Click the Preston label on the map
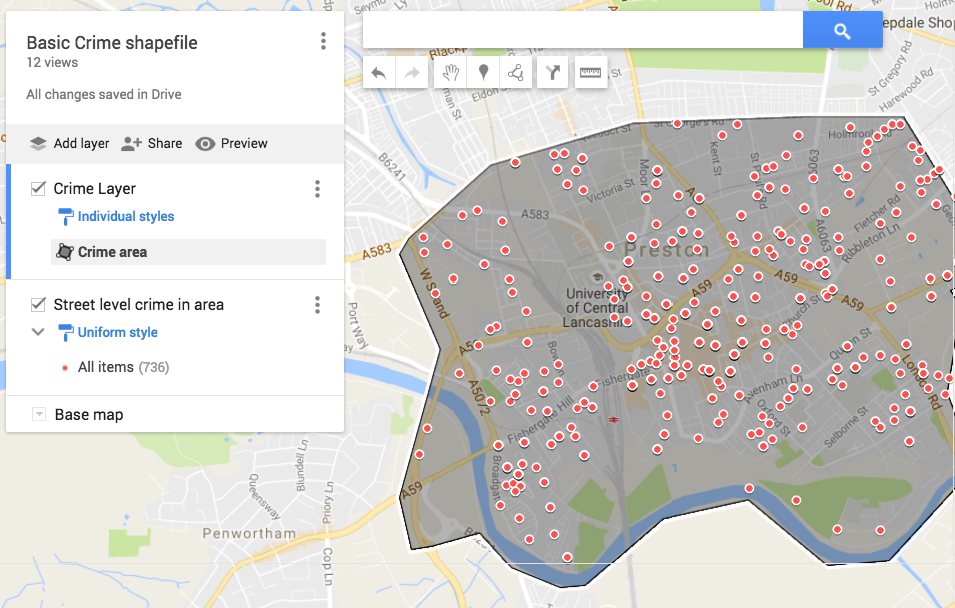This screenshot has width=955, height=608. click(x=666, y=250)
